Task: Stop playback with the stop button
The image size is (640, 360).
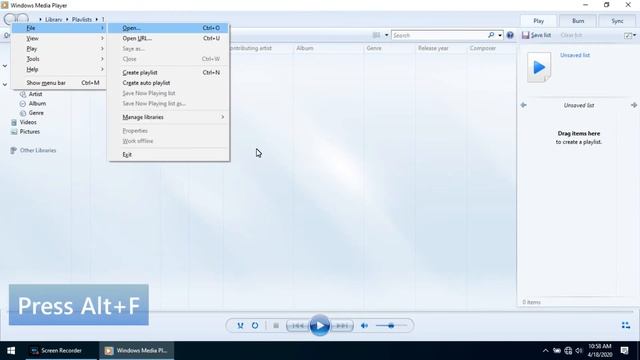Action: tap(276, 325)
